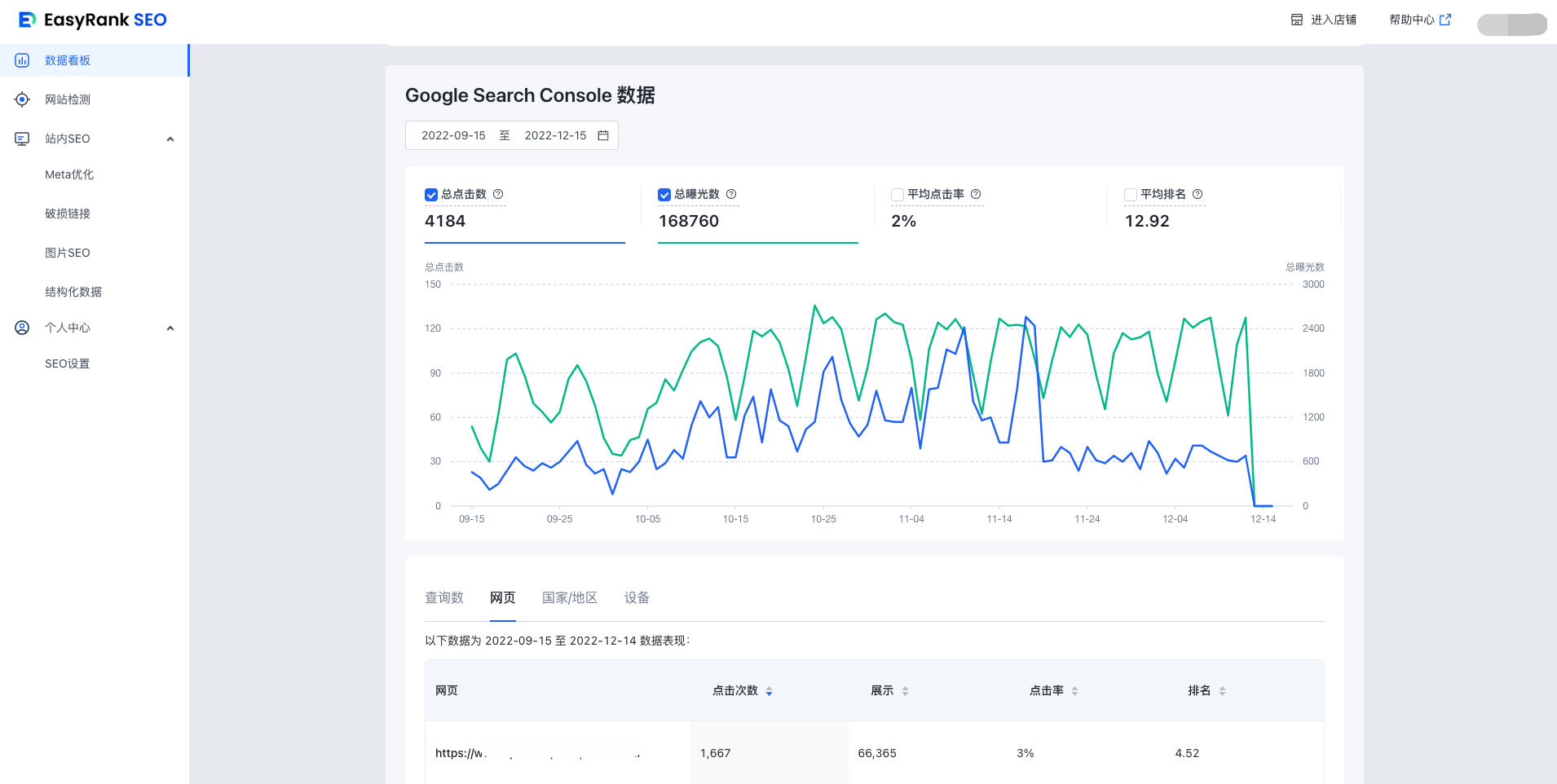This screenshot has height=784, width=1557.
Task: Click the total clicks value 4184
Action: point(445,221)
